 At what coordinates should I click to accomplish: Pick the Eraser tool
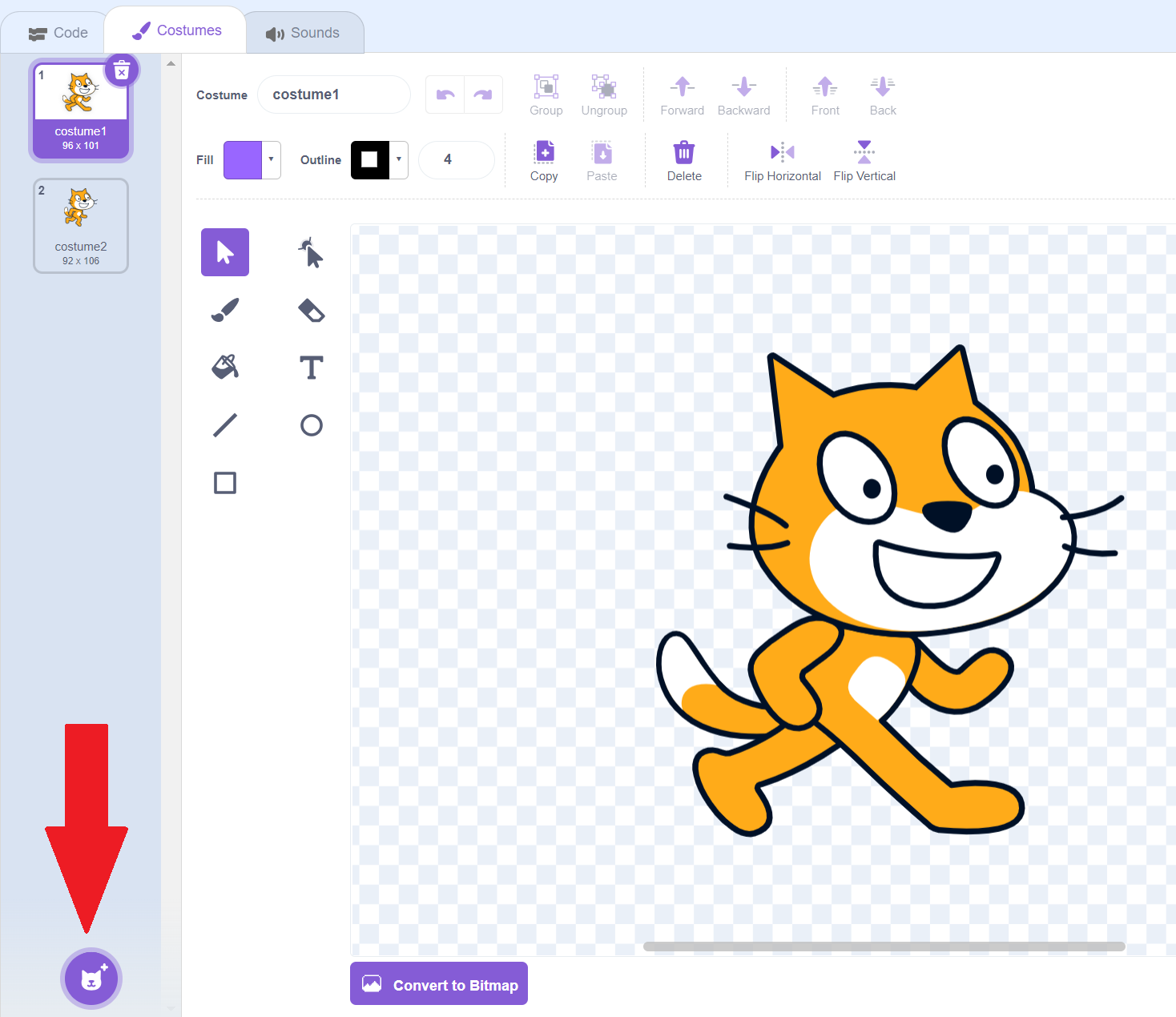point(312,310)
